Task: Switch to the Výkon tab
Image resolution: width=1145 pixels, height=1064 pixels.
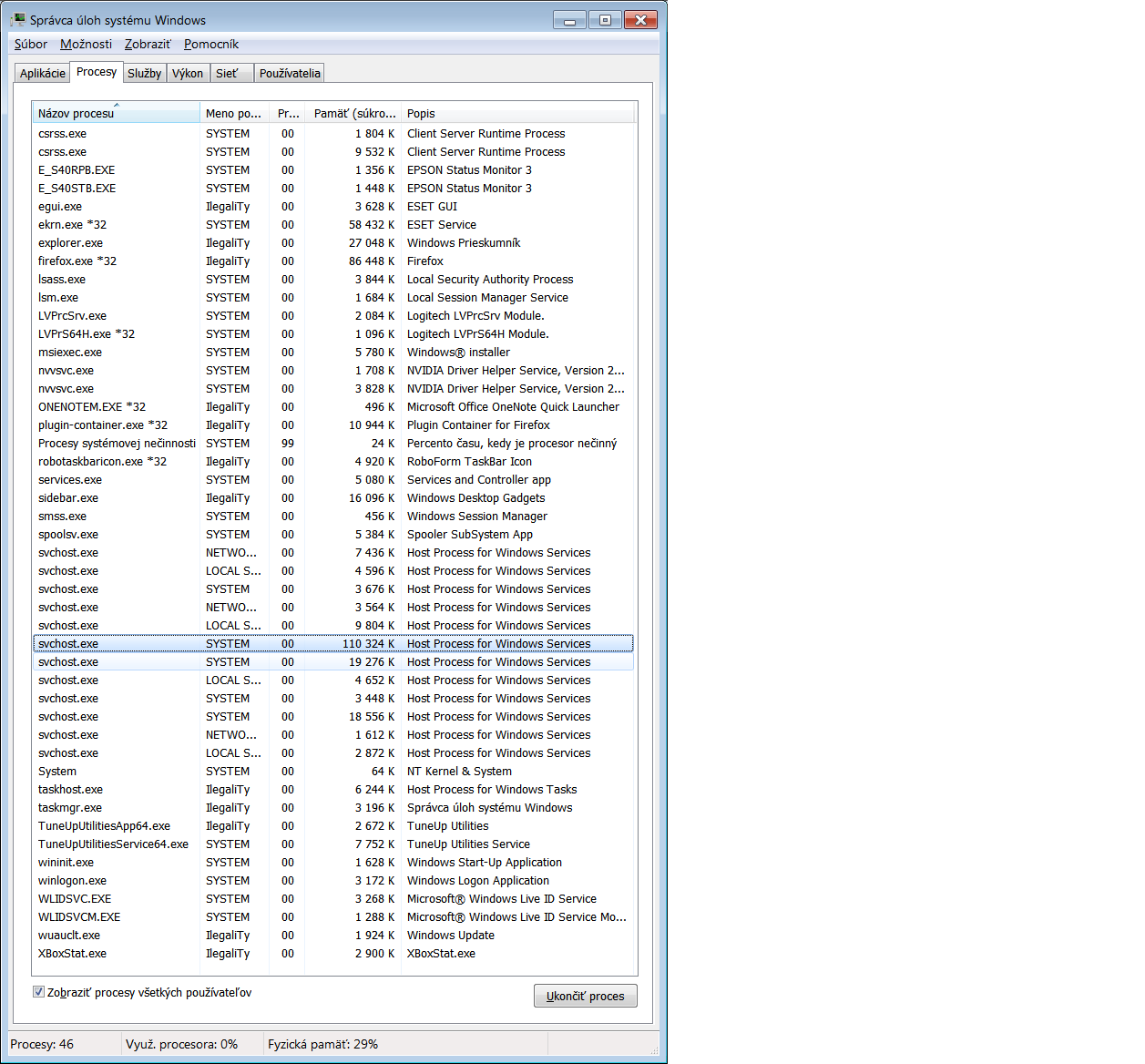Action: [x=188, y=74]
